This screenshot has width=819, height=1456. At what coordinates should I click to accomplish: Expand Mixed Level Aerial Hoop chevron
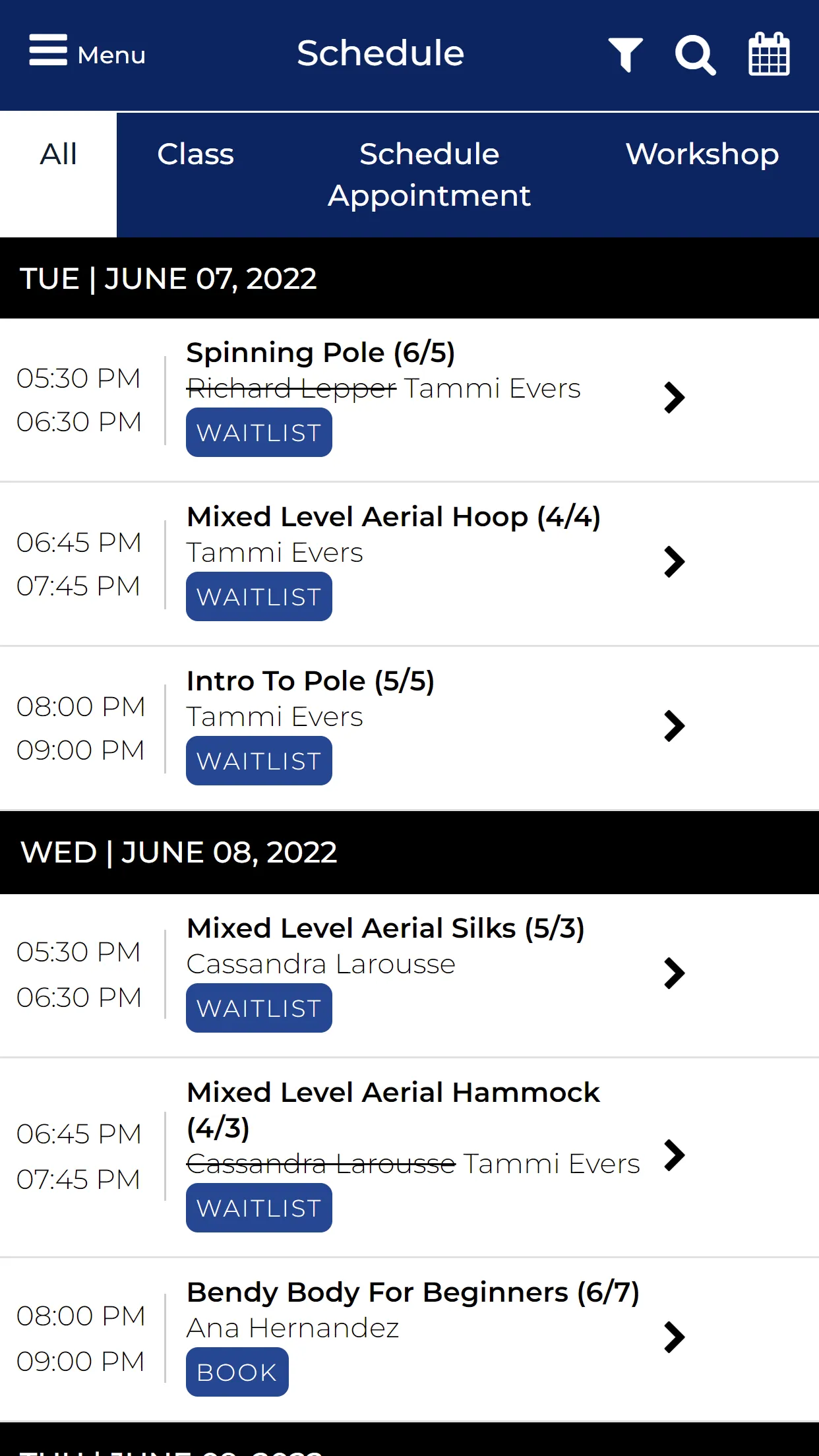click(x=674, y=562)
